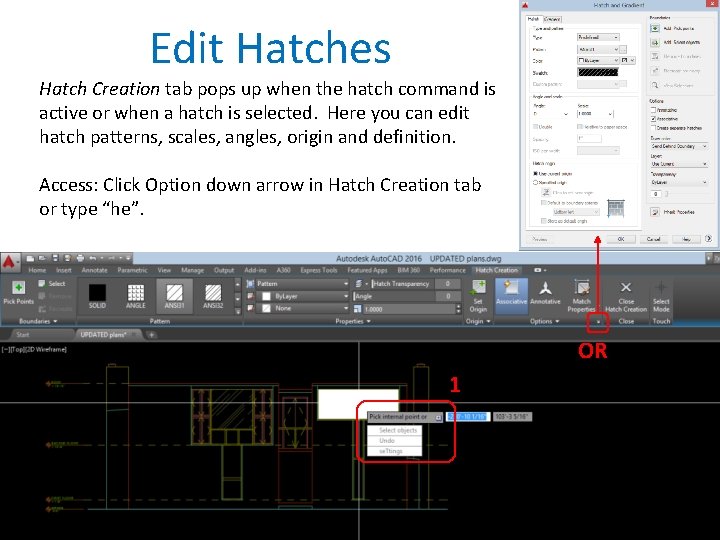Click the Swatch pattern preview in dialog
Image resolution: width=720 pixels, height=540 pixels.
click(x=598, y=72)
